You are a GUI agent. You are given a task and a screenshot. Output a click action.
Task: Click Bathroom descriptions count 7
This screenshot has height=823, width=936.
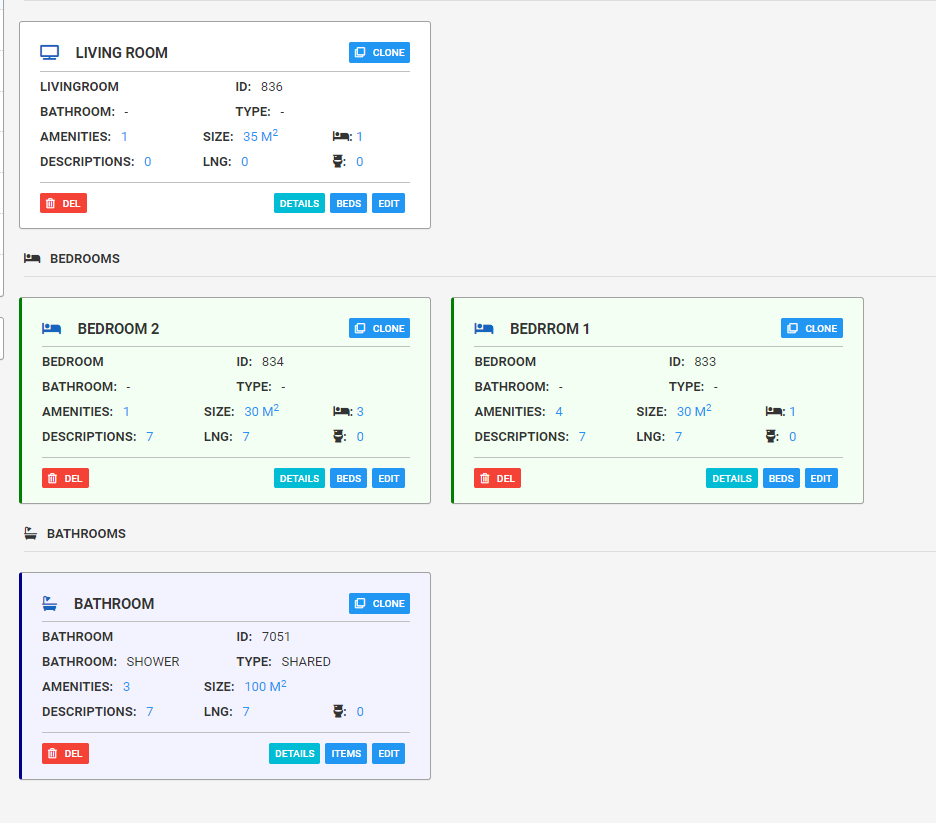(x=150, y=712)
